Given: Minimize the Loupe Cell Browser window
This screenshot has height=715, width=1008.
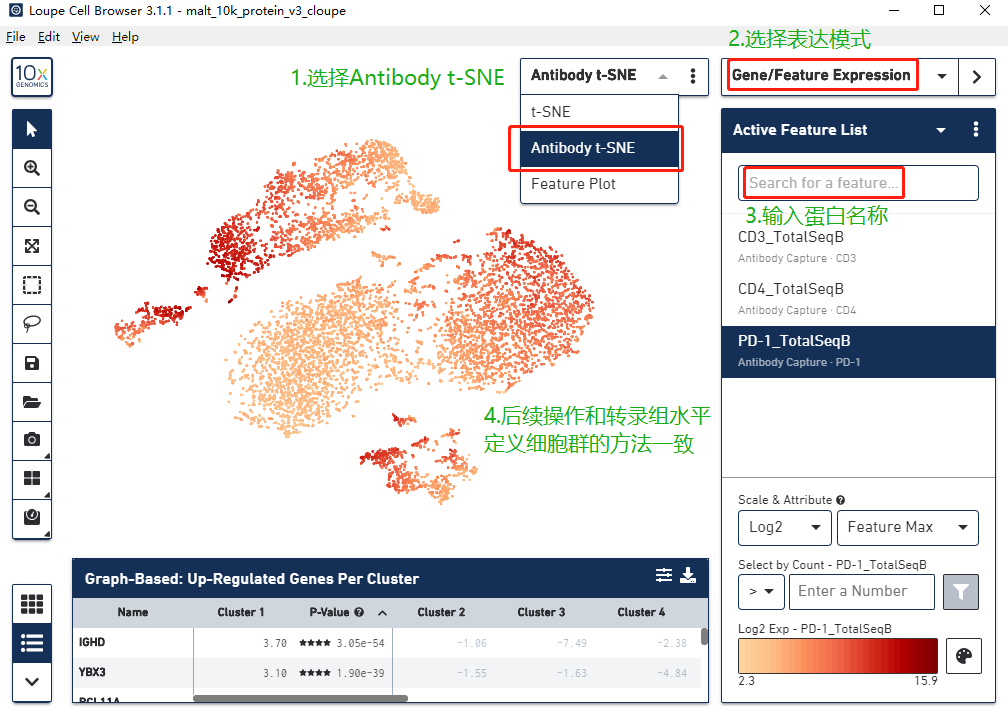Looking at the screenshot, I should pos(894,10).
